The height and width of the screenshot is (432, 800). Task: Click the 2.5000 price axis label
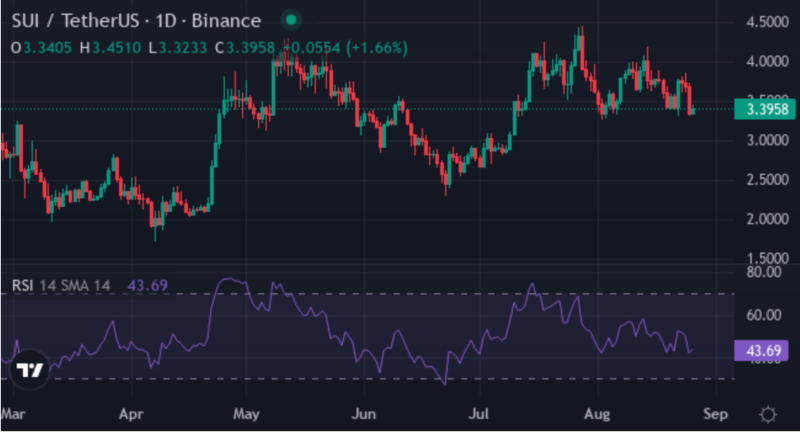click(x=767, y=180)
